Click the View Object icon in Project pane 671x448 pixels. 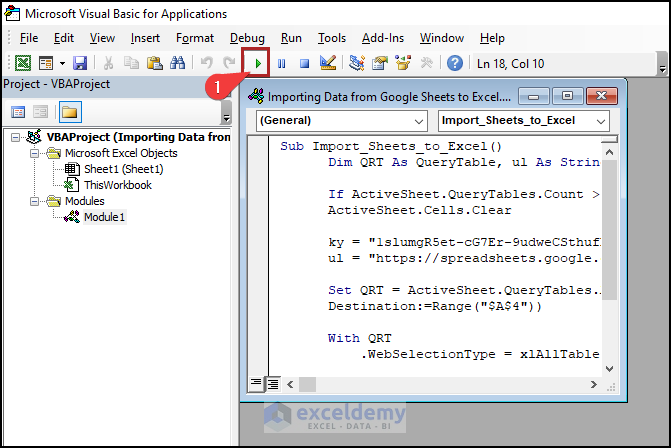point(41,113)
